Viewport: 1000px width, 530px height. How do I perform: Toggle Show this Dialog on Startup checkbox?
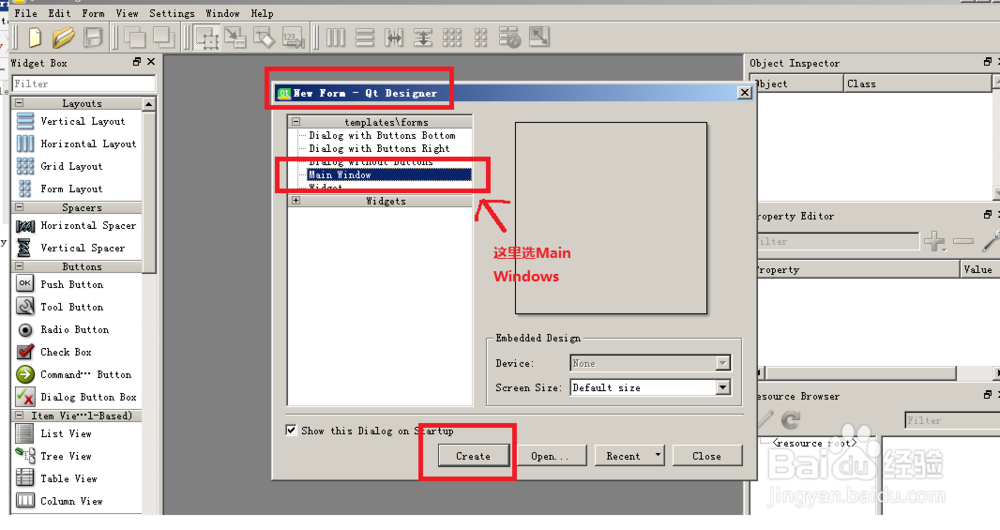[291, 430]
